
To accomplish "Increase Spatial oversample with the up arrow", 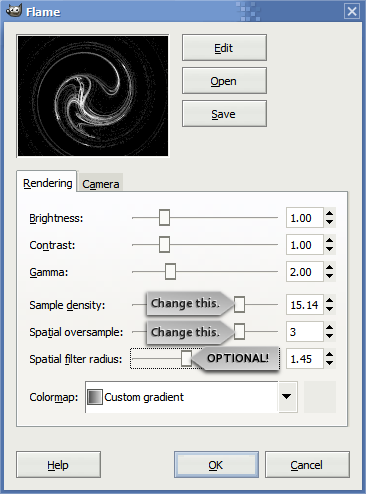I will pyautogui.click(x=329, y=327).
